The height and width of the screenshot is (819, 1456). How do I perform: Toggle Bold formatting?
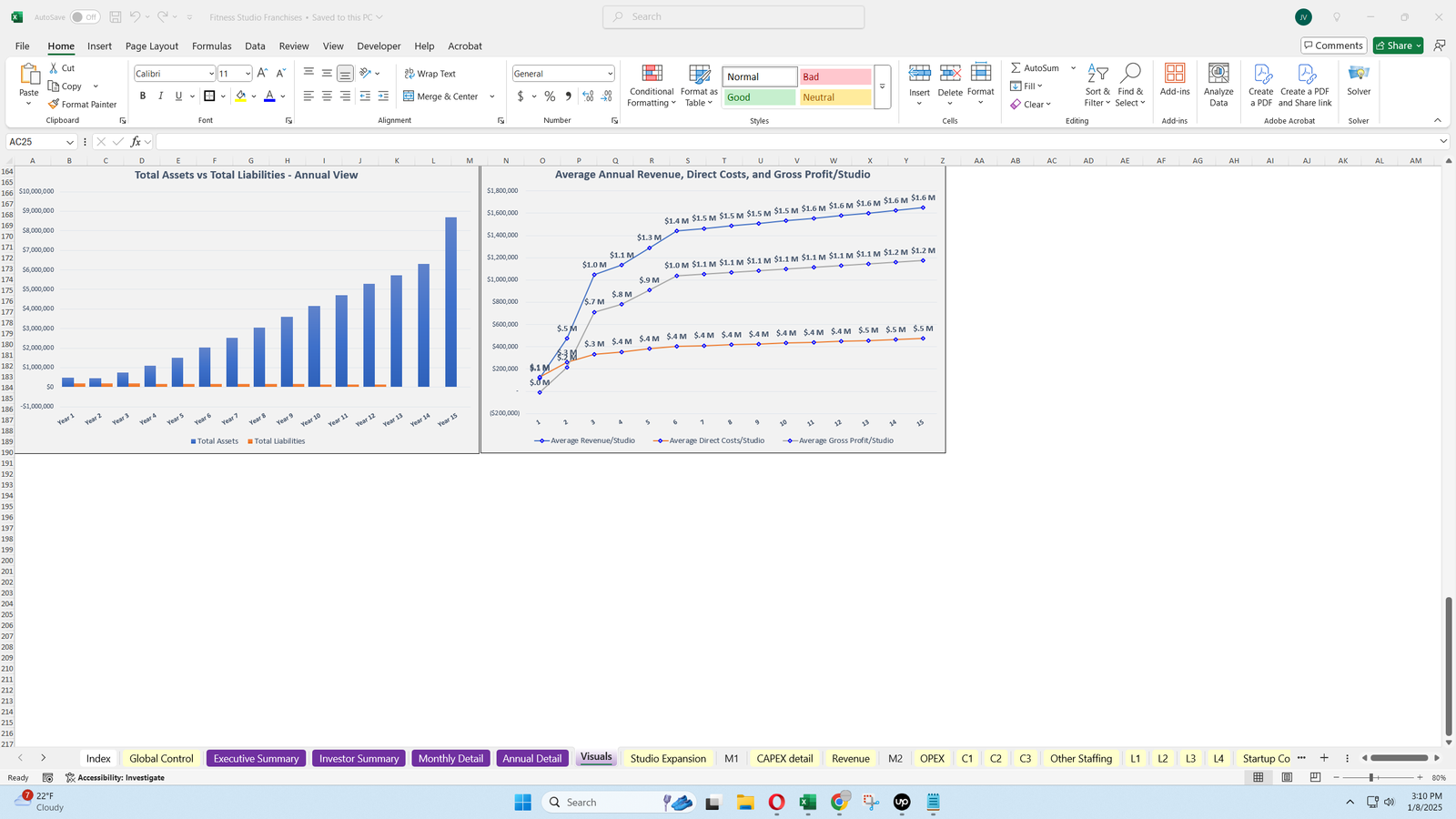coord(143,96)
